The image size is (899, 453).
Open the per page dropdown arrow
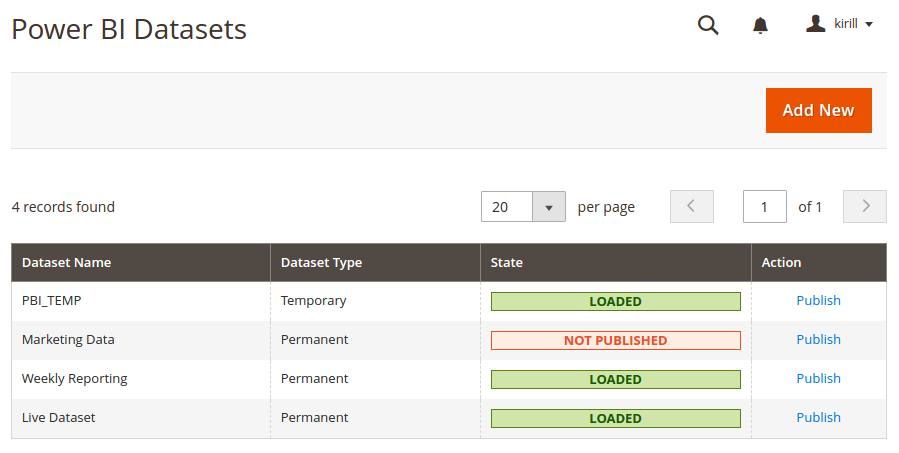(x=549, y=207)
